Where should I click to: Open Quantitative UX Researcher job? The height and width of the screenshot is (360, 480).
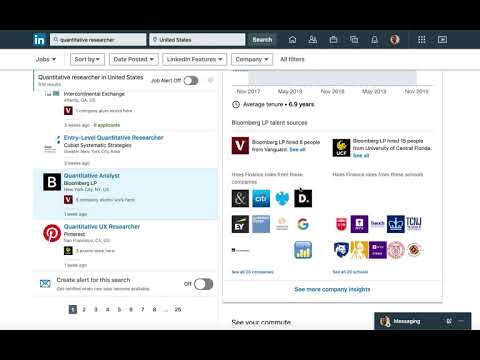click(x=102, y=227)
